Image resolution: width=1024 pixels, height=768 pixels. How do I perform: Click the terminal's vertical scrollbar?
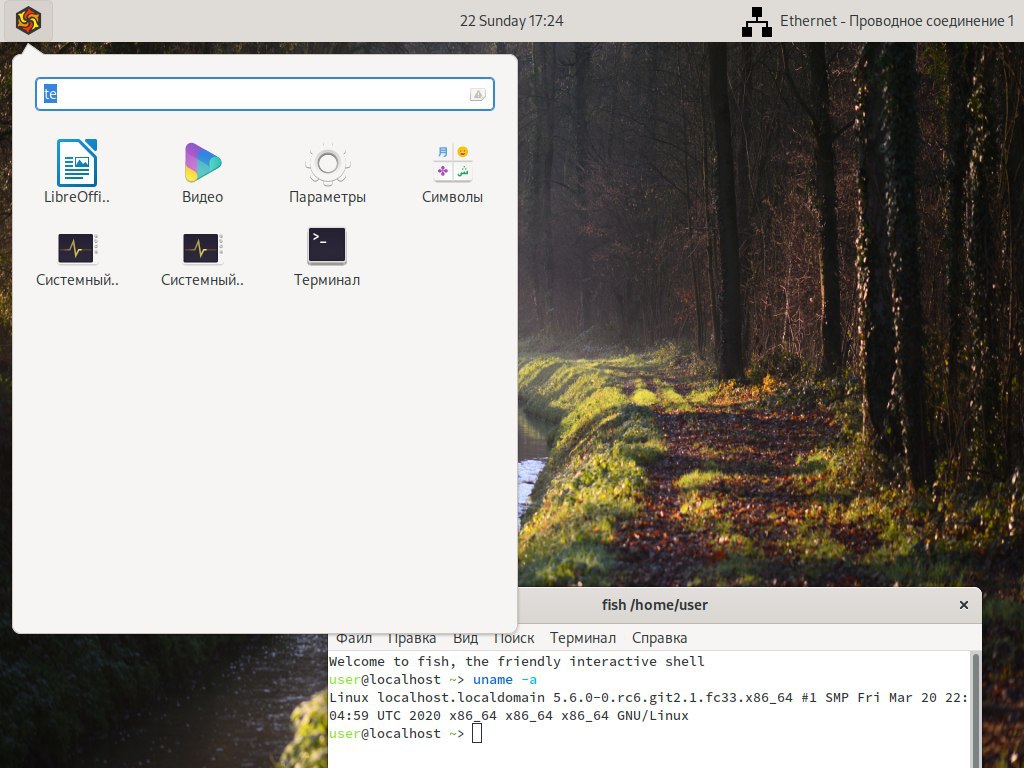[x=976, y=709]
